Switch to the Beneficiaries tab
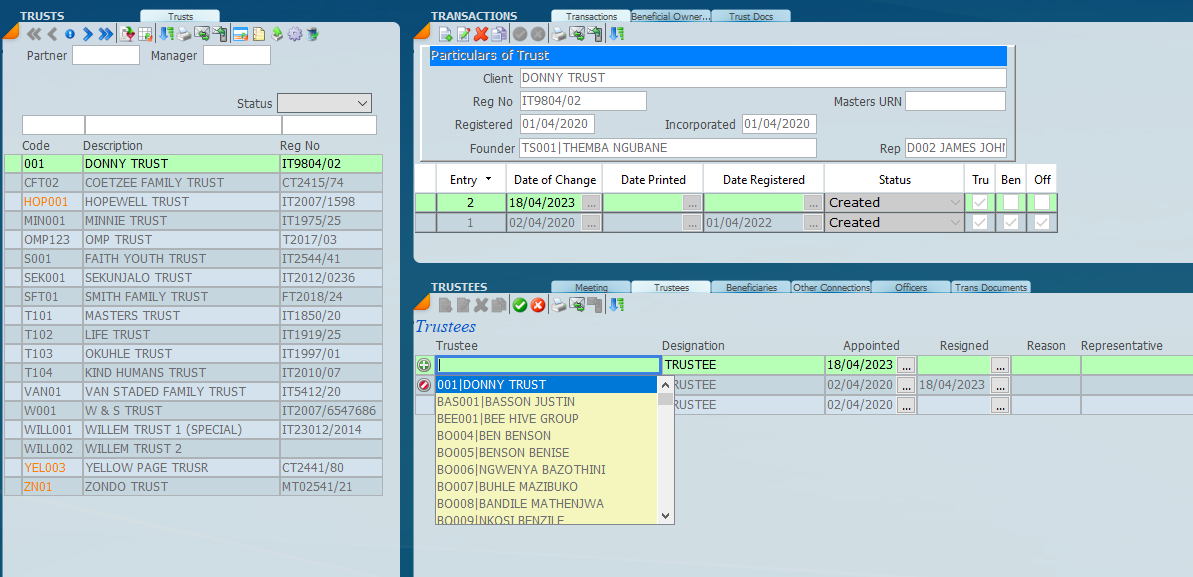This screenshot has height=577, width=1193. (751, 288)
